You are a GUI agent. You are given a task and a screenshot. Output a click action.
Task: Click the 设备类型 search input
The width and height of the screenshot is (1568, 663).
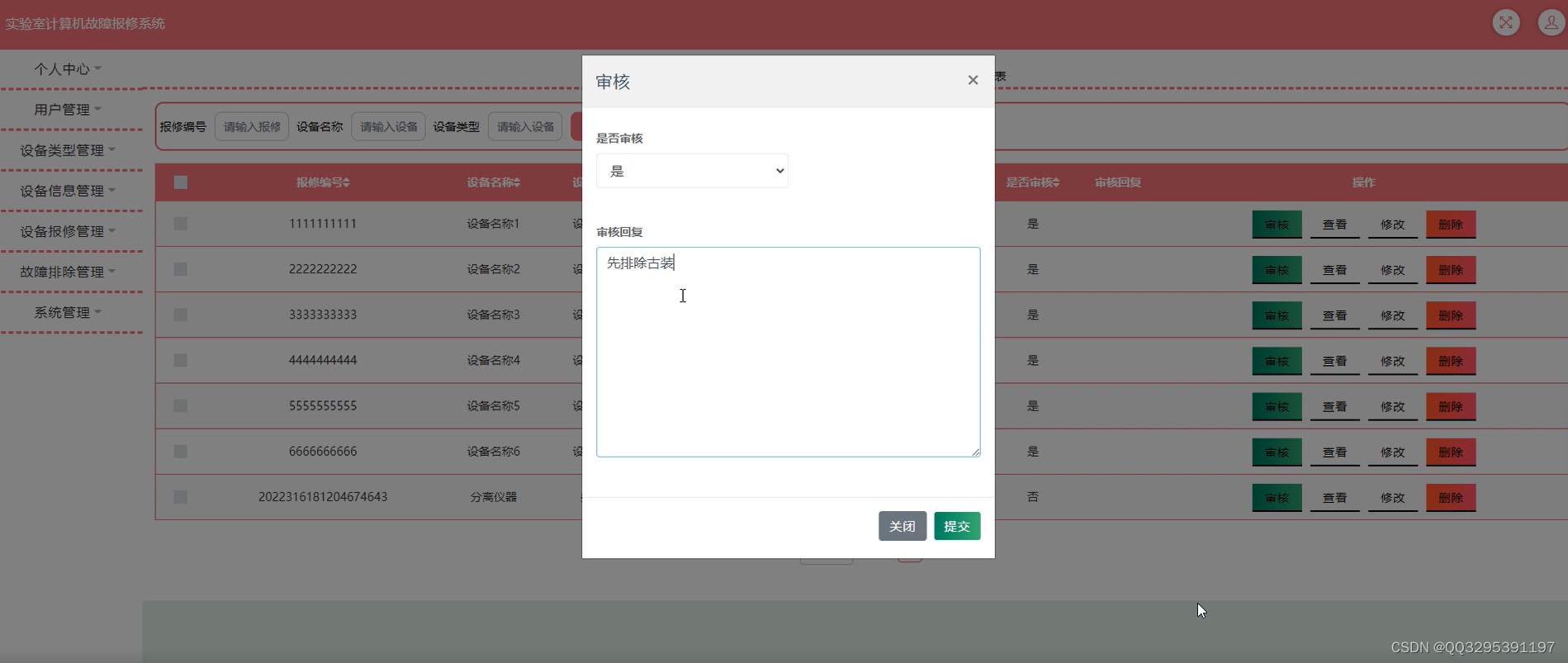pos(525,126)
